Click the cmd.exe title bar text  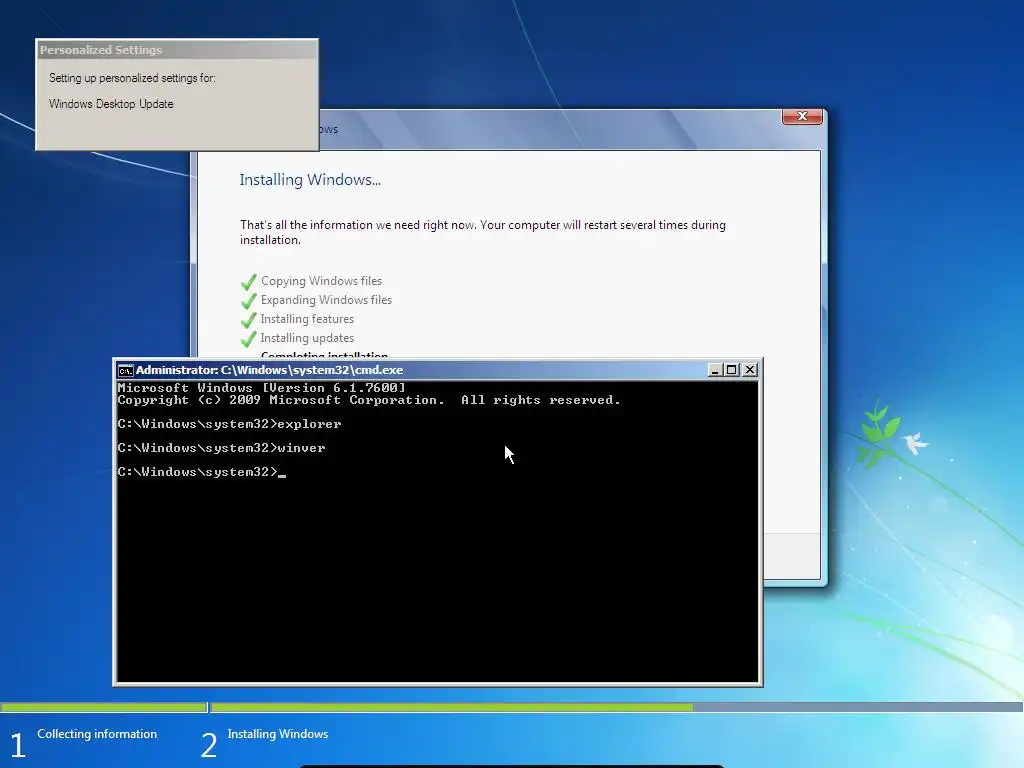269,370
